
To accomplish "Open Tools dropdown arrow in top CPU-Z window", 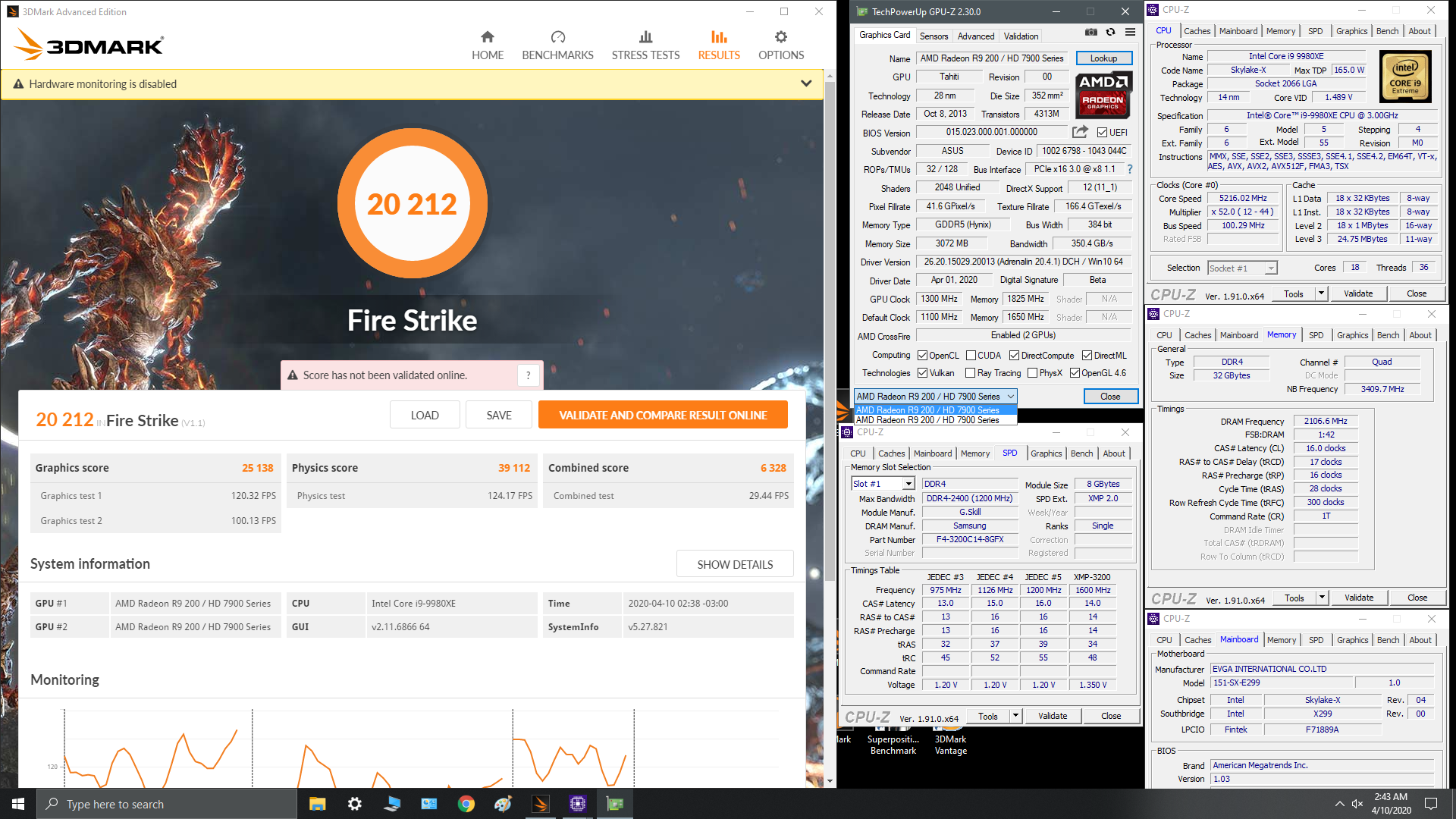I will click(1321, 293).
